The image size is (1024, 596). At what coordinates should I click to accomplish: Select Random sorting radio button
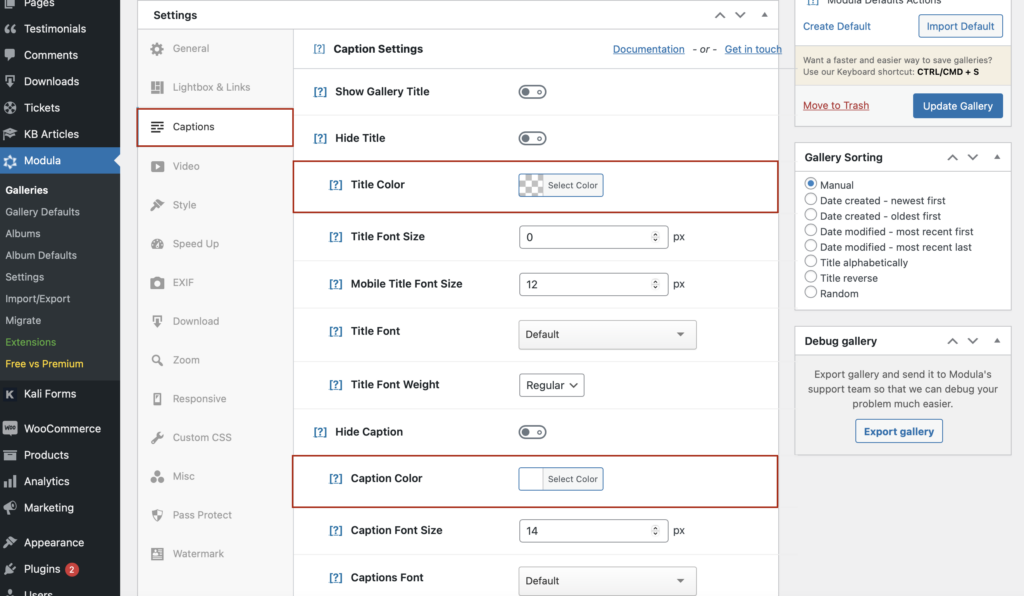(810, 292)
